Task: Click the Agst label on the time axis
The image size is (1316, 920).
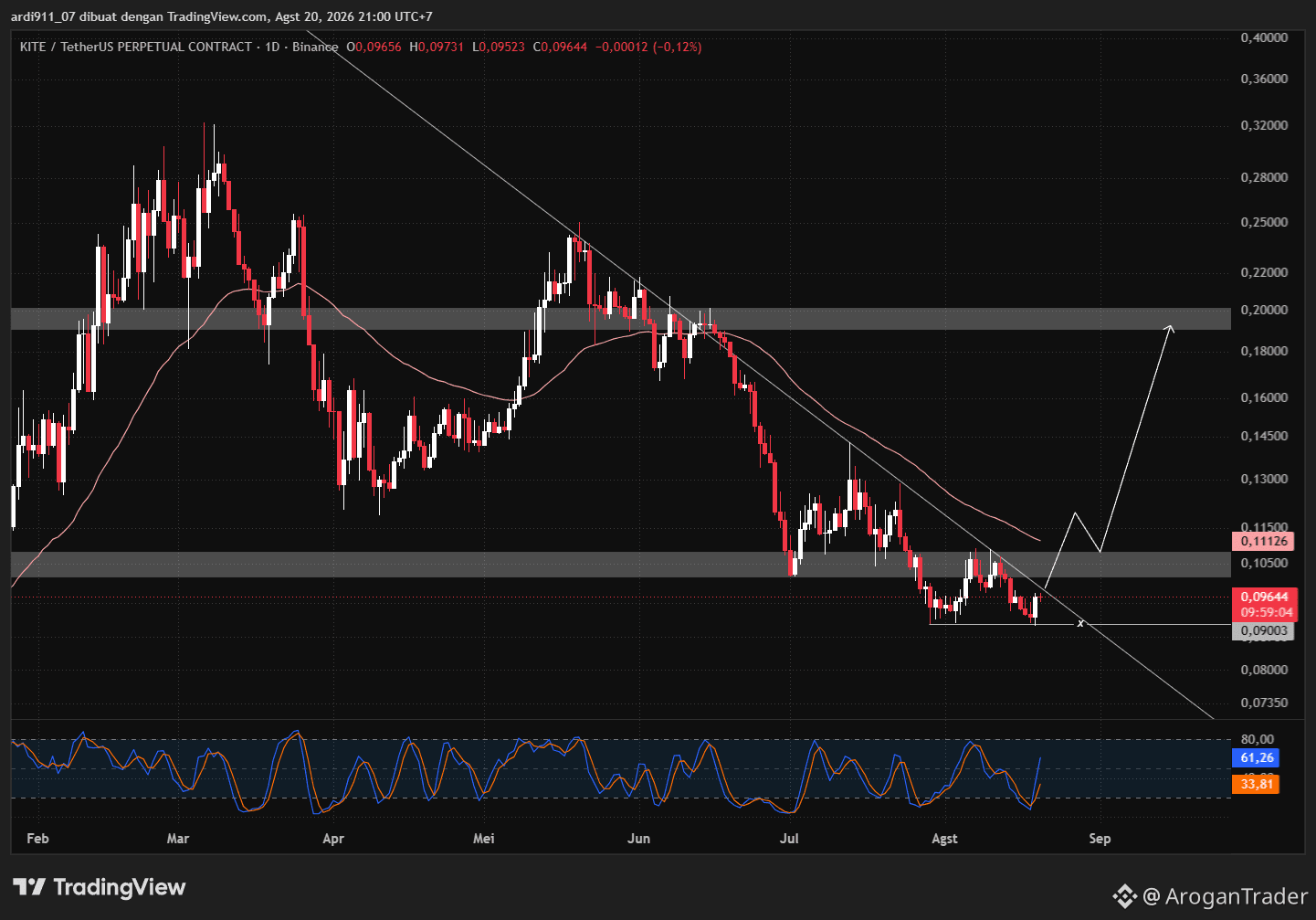Action: tap(945, 838)
